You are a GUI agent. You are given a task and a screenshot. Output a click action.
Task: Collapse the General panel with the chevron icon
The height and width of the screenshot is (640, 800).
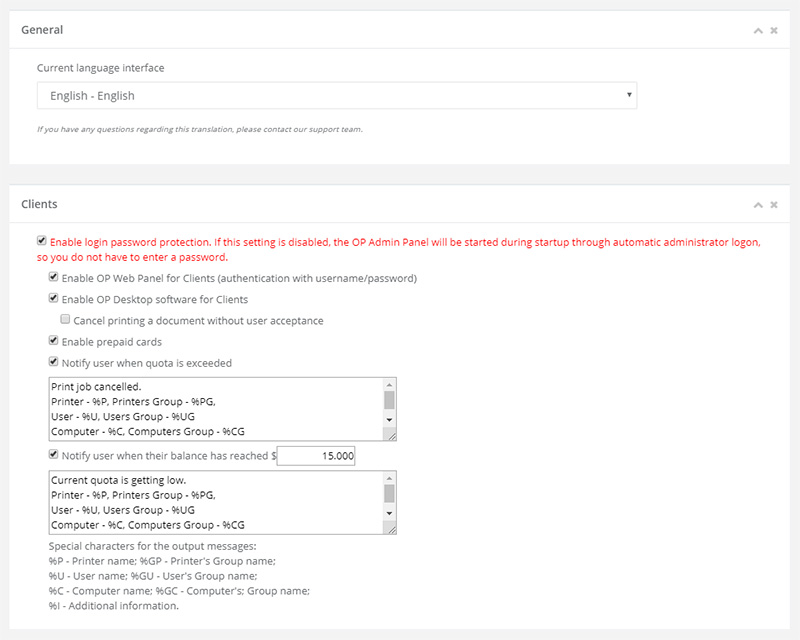click(758, 31)
